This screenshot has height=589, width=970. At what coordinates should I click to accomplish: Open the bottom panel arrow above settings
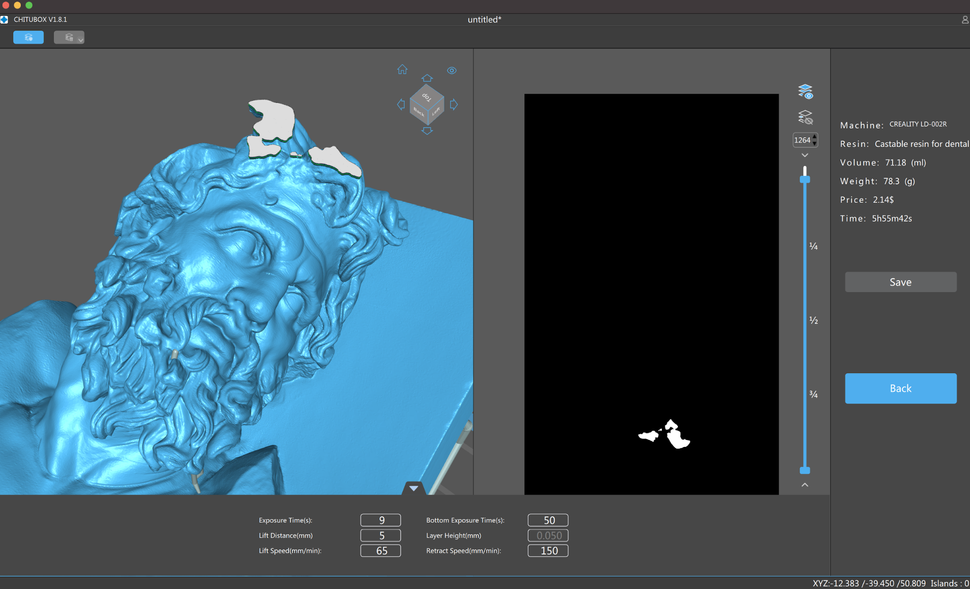click(x=413, y=488)
